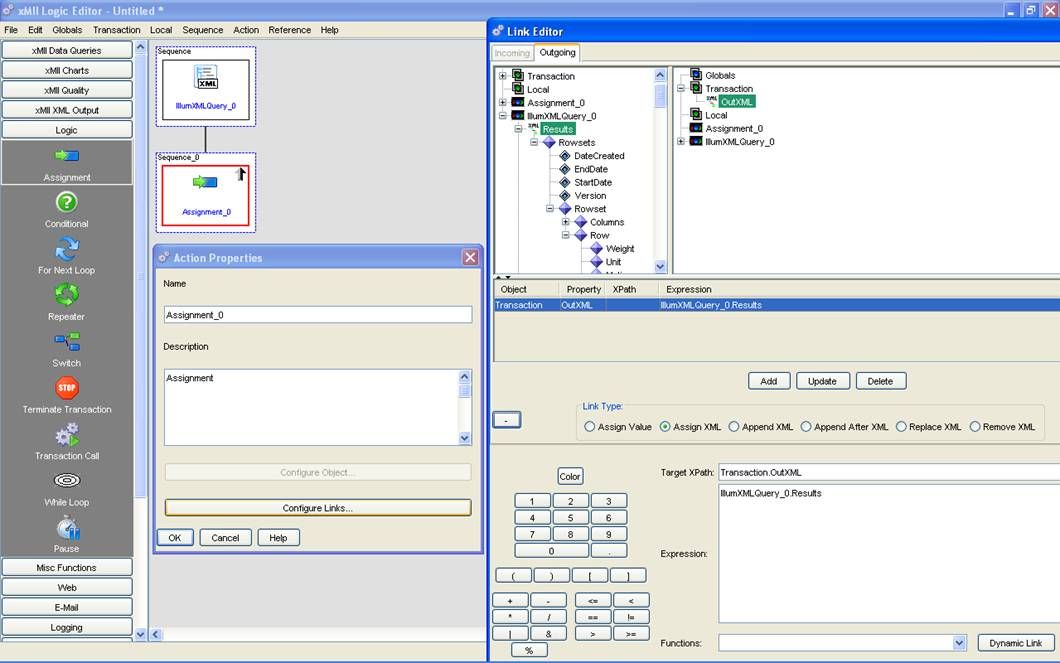The height and width of the screenshot is (663, 1060).
Task: Click the Rowsets node icon in source tree
Action: pyautogui.click(x=549, y=143)
